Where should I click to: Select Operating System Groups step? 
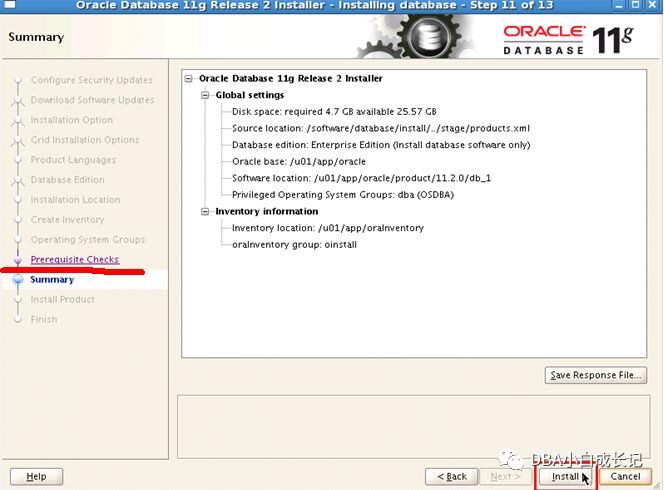click(x=88, y=240)
